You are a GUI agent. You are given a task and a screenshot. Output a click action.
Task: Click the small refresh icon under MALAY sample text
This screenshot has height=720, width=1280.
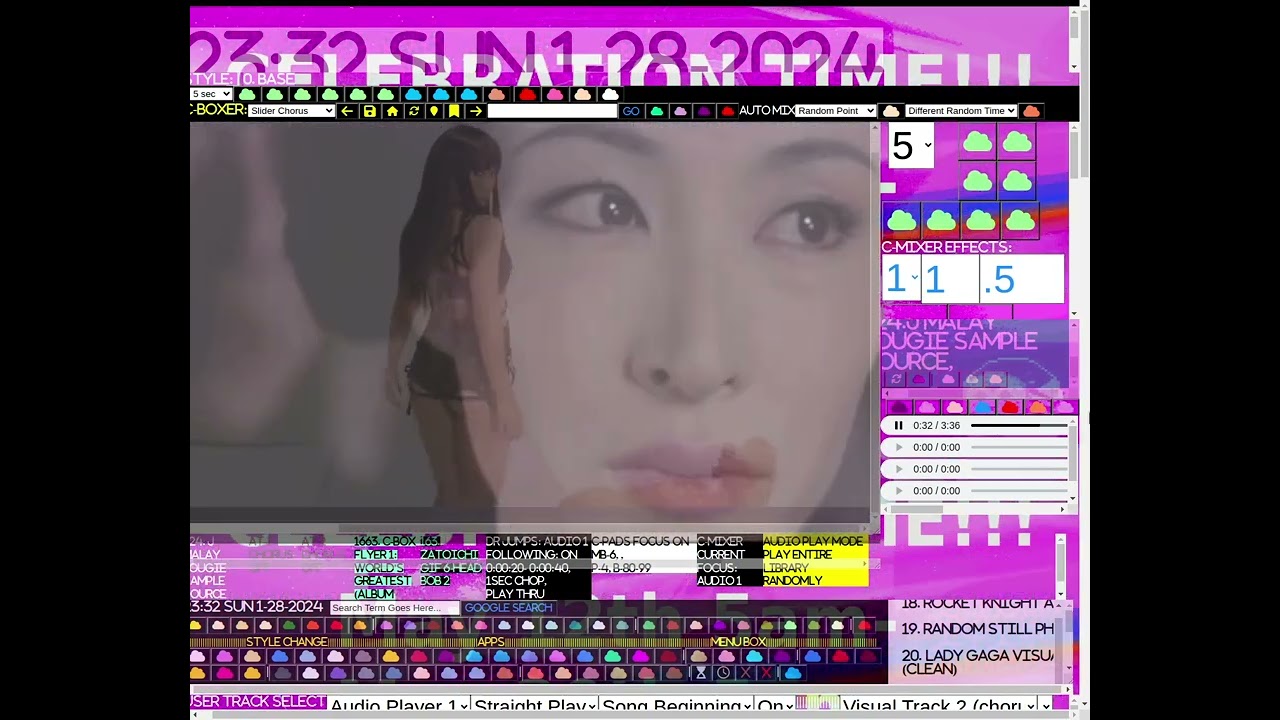896,379
